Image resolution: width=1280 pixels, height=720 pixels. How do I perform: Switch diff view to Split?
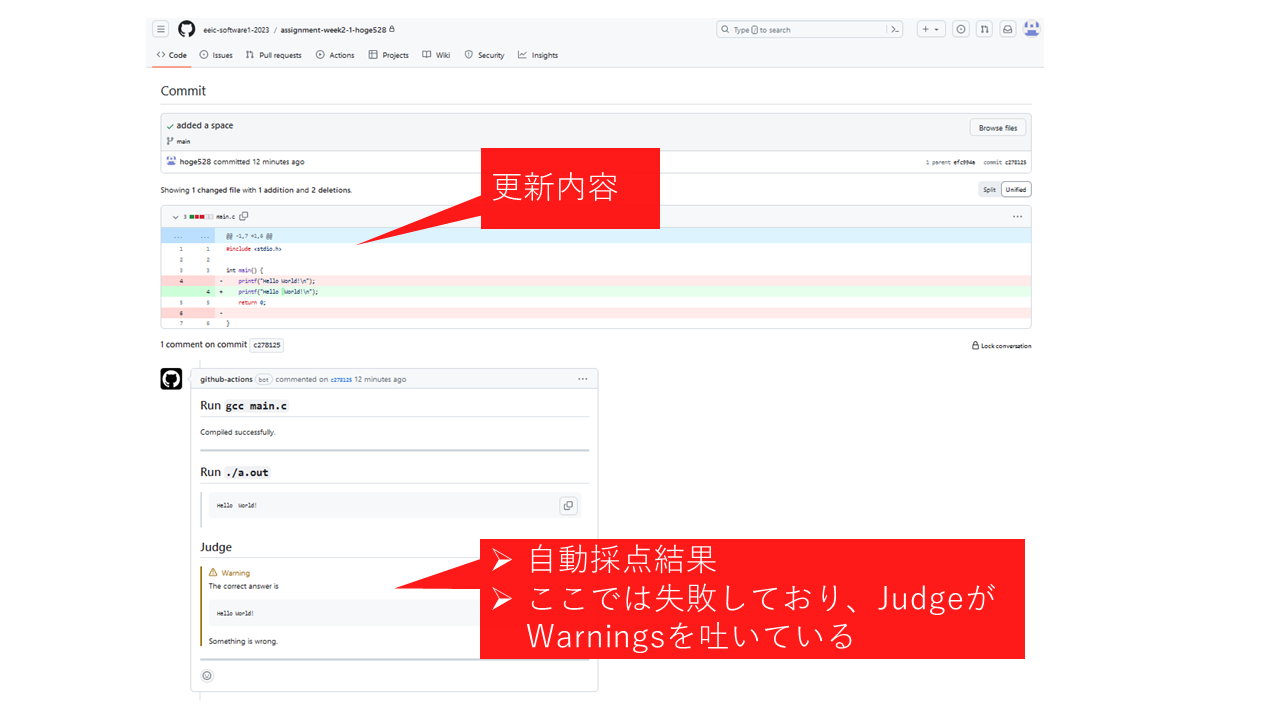(x=989, y=189)
